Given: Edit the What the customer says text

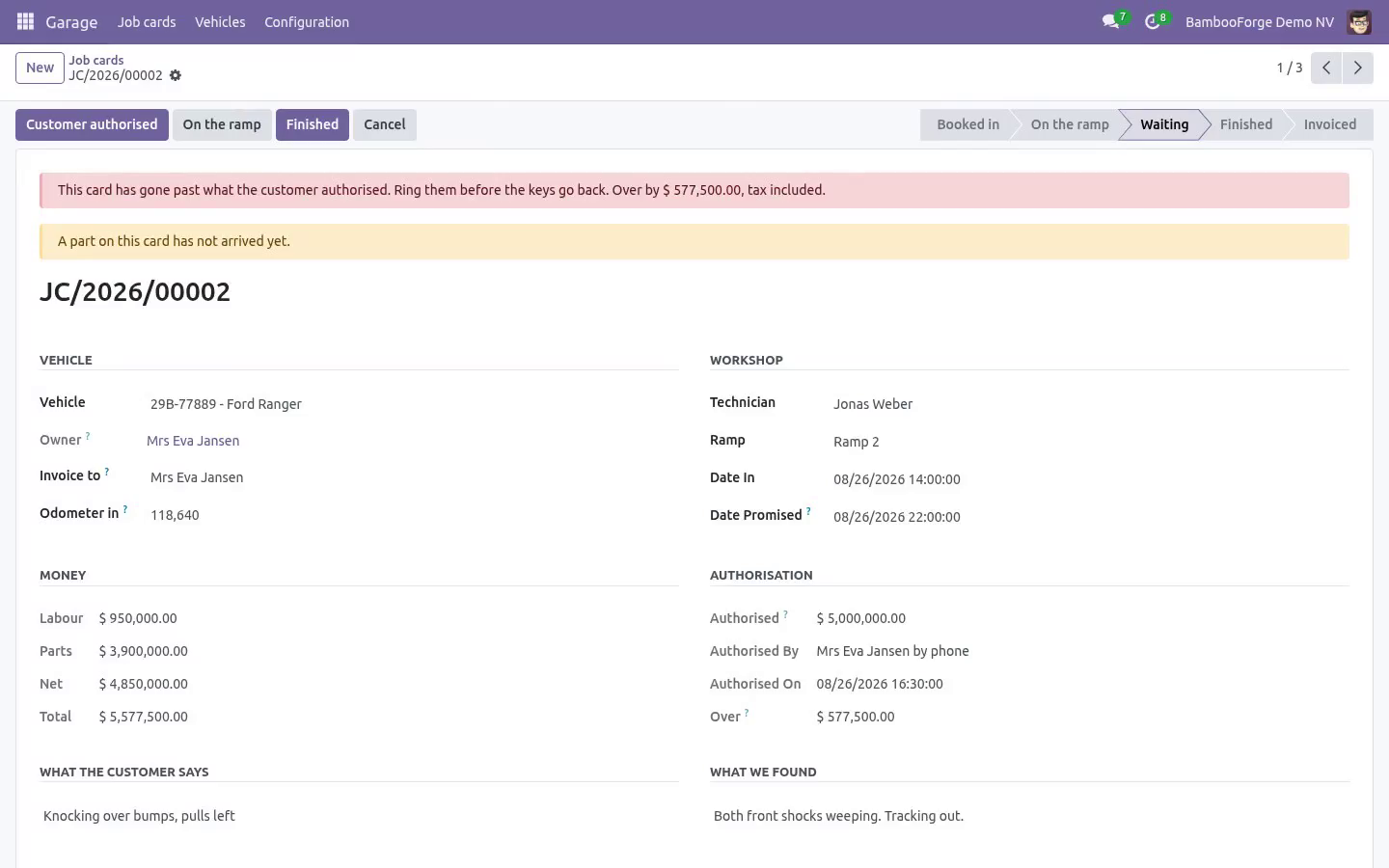Looking at the screenshot, I should point(359,816).
